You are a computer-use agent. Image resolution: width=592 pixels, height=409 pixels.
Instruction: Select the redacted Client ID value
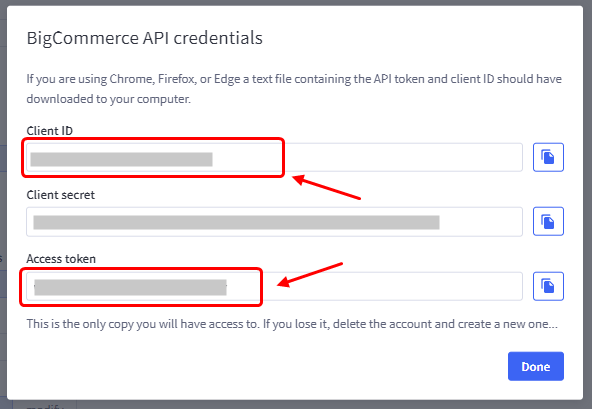coord(121,159)
